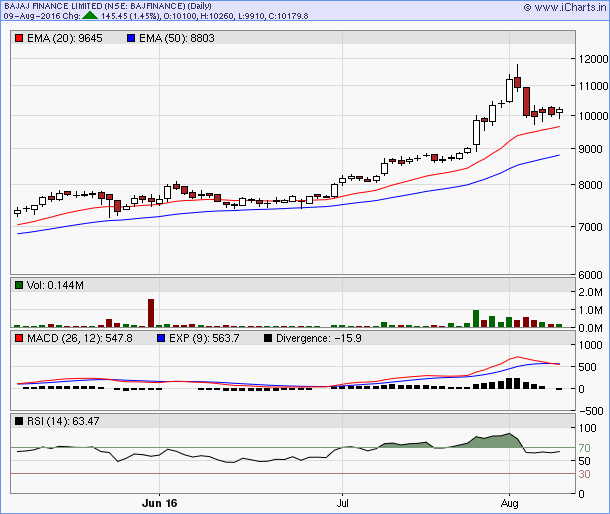Click the red EMA (20) legend swatch
Viewport: 610px width, 514px height.
click(19, 38)
